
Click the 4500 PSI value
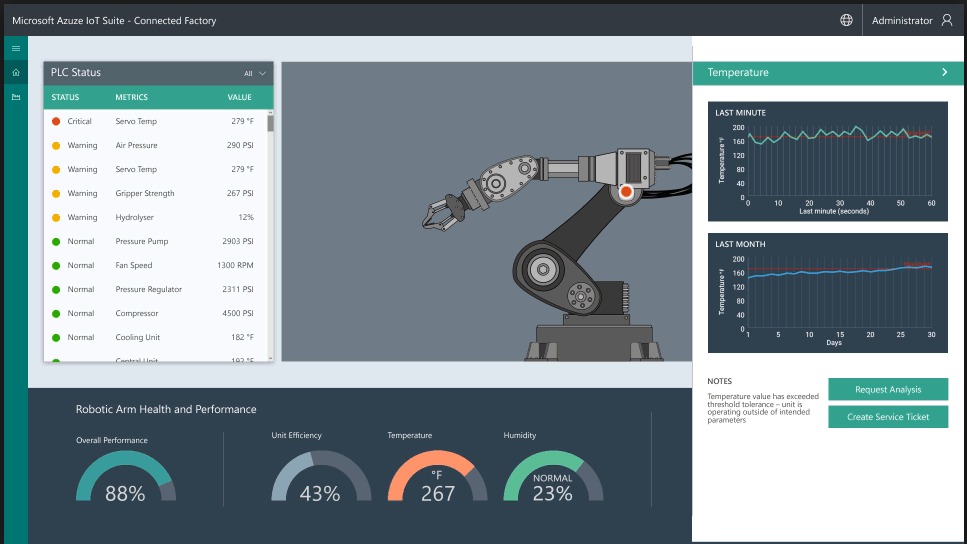[237, 314]
